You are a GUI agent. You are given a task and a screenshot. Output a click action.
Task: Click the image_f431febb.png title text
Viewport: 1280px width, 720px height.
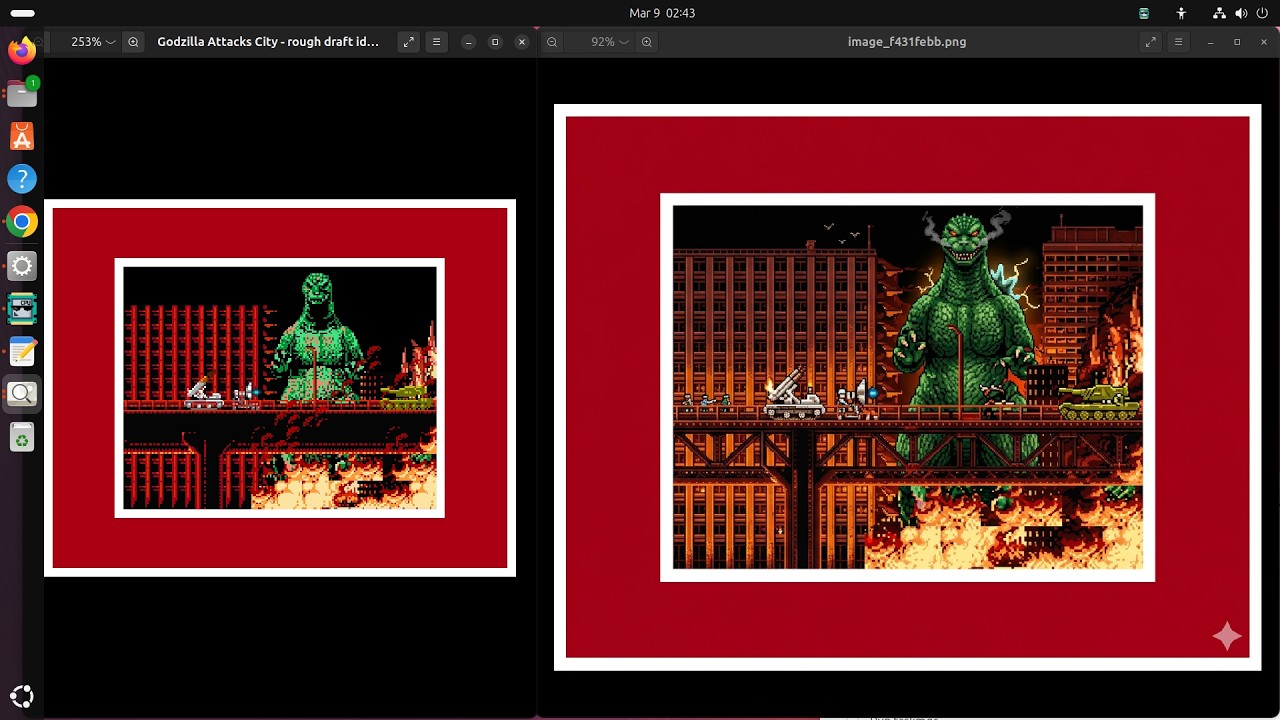click(907, 42)
